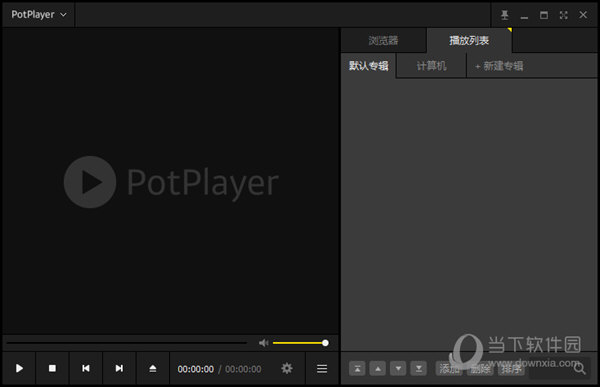Screen dimensions: 600x387
Task: Open the PotPlayer main menu dropdown
Action: pos(39,15)
